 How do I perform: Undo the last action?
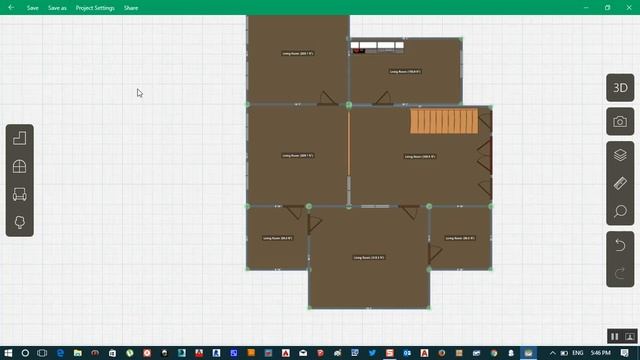620,245
